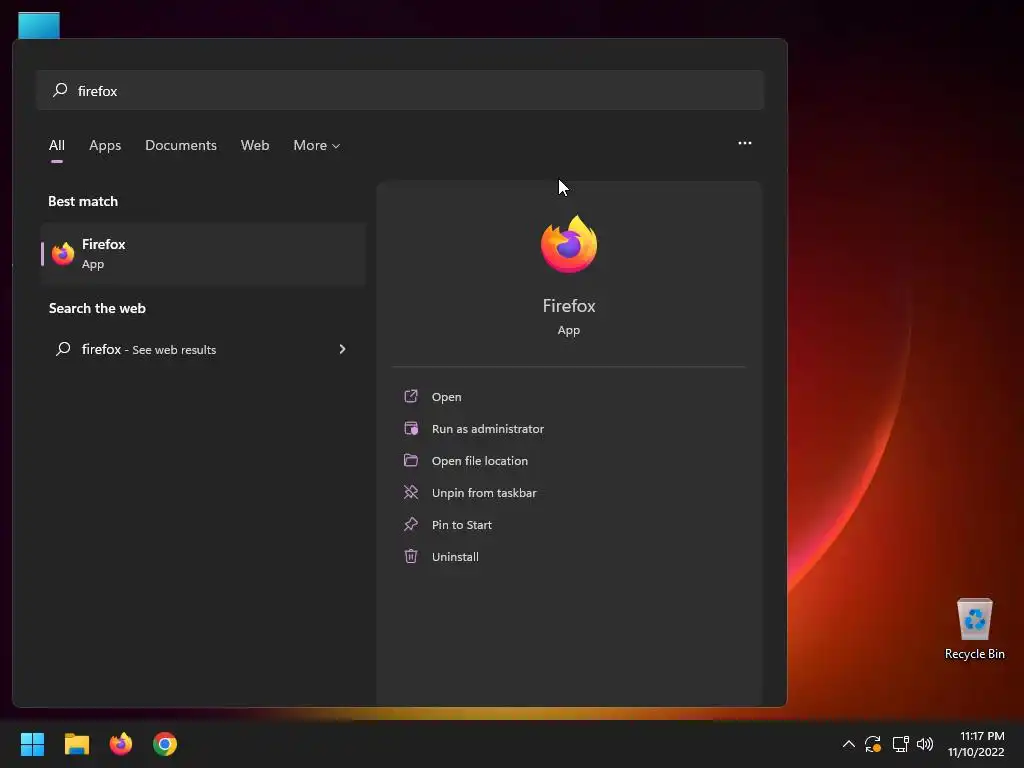Screen dimensions: 1024x768
Task: Expand the More filter dropdown
Action: [x=317, y=145]
